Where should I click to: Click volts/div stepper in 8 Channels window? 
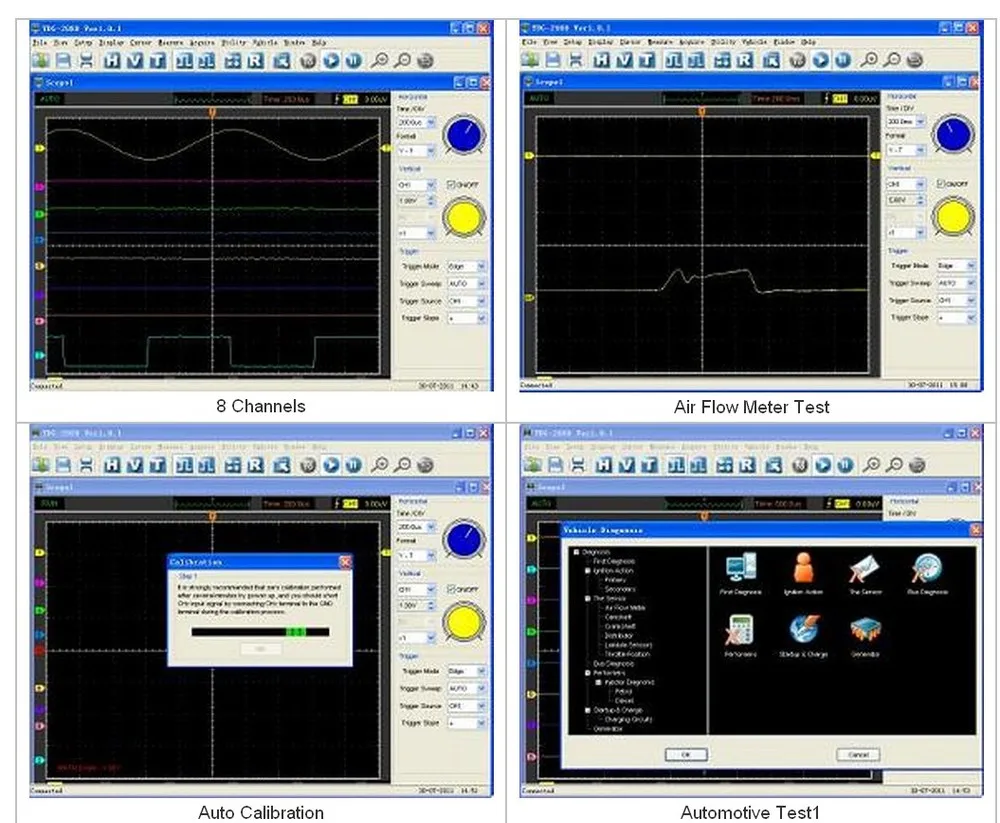(x=431, y=201)
